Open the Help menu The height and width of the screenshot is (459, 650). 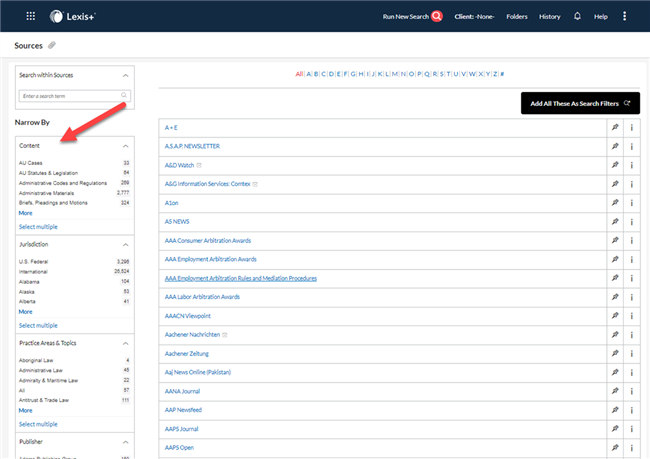[x=601, y=17]
